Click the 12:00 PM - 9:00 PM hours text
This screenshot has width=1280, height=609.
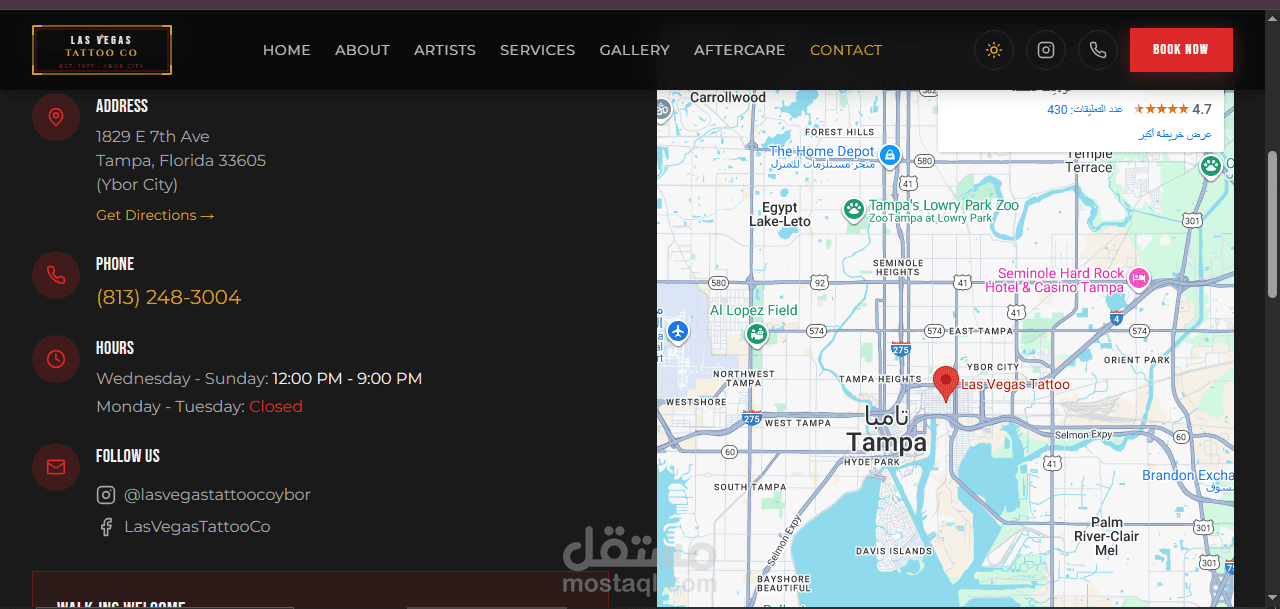pos(347,379)
